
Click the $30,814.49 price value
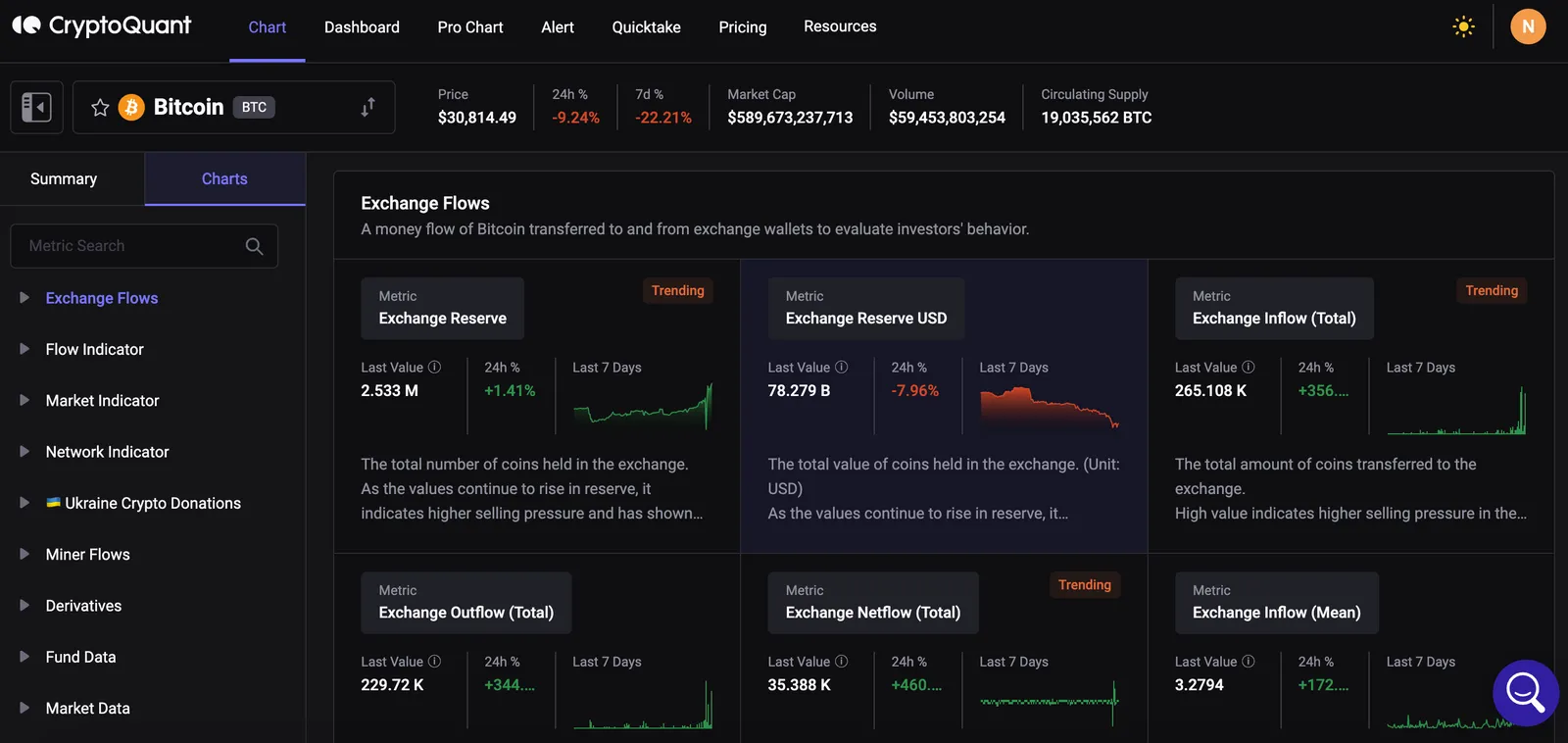point(477,118)
